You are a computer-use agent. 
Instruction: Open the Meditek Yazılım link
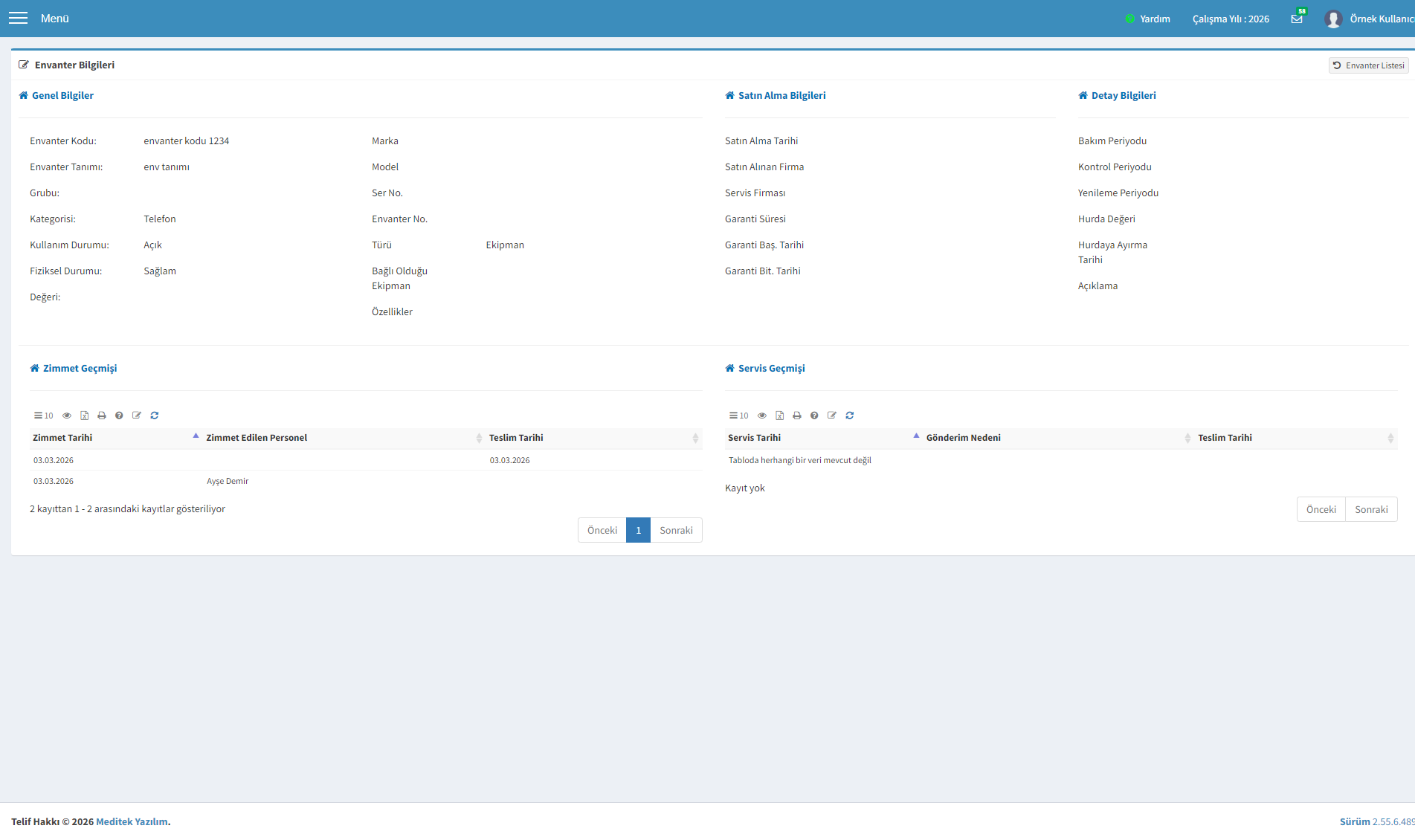pyautogui.click(x=132, y=821)
